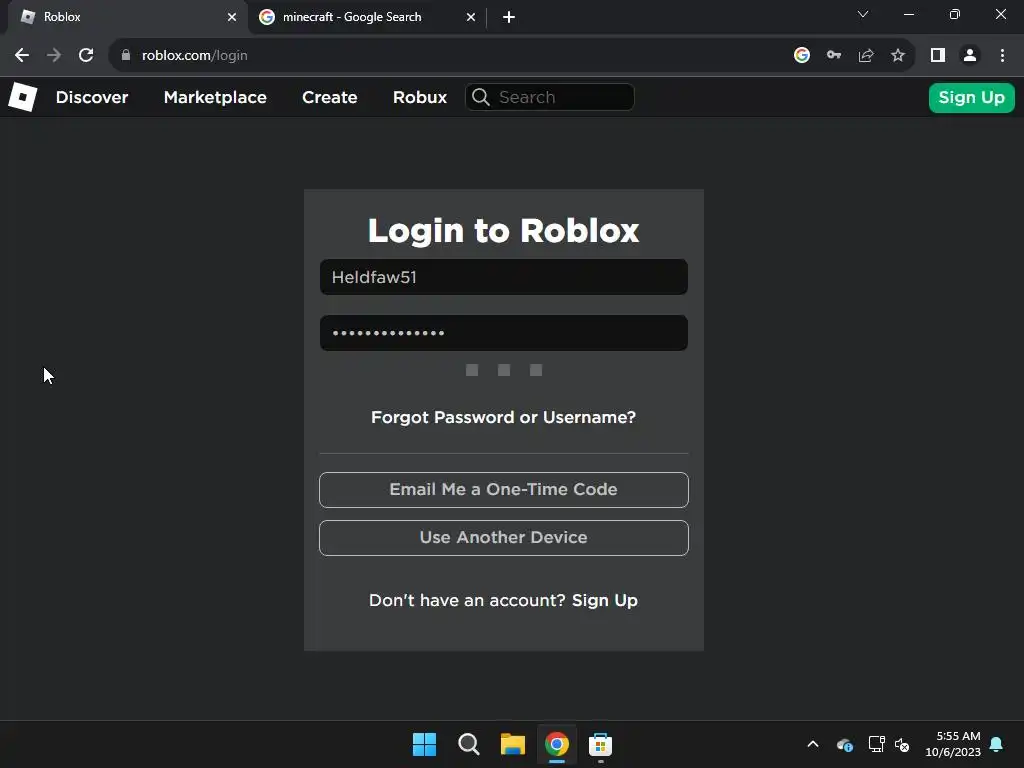
Task: Click the muted volume tray icon
Action: (x=902, y=744)
